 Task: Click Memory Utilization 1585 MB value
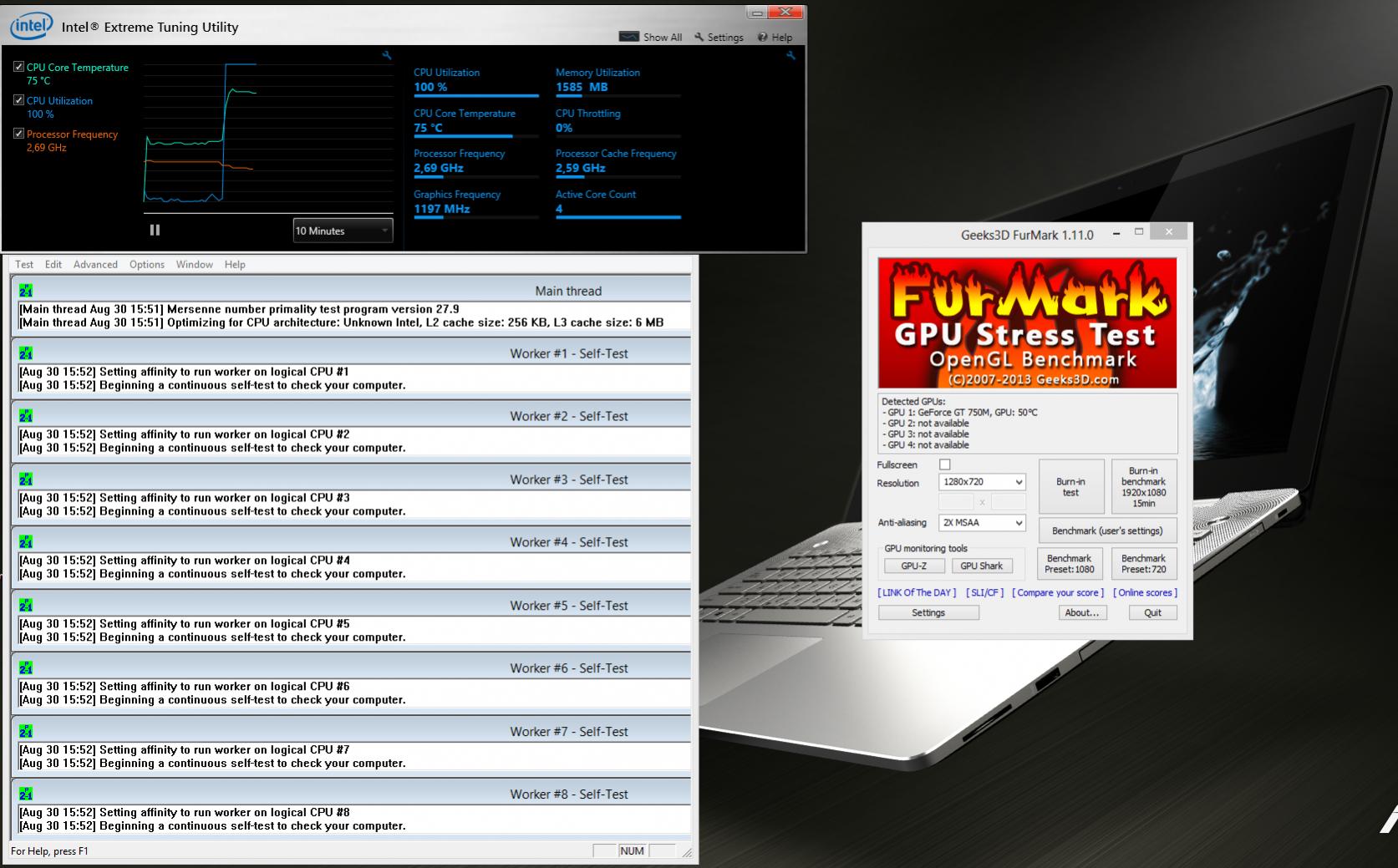(582, 87)
